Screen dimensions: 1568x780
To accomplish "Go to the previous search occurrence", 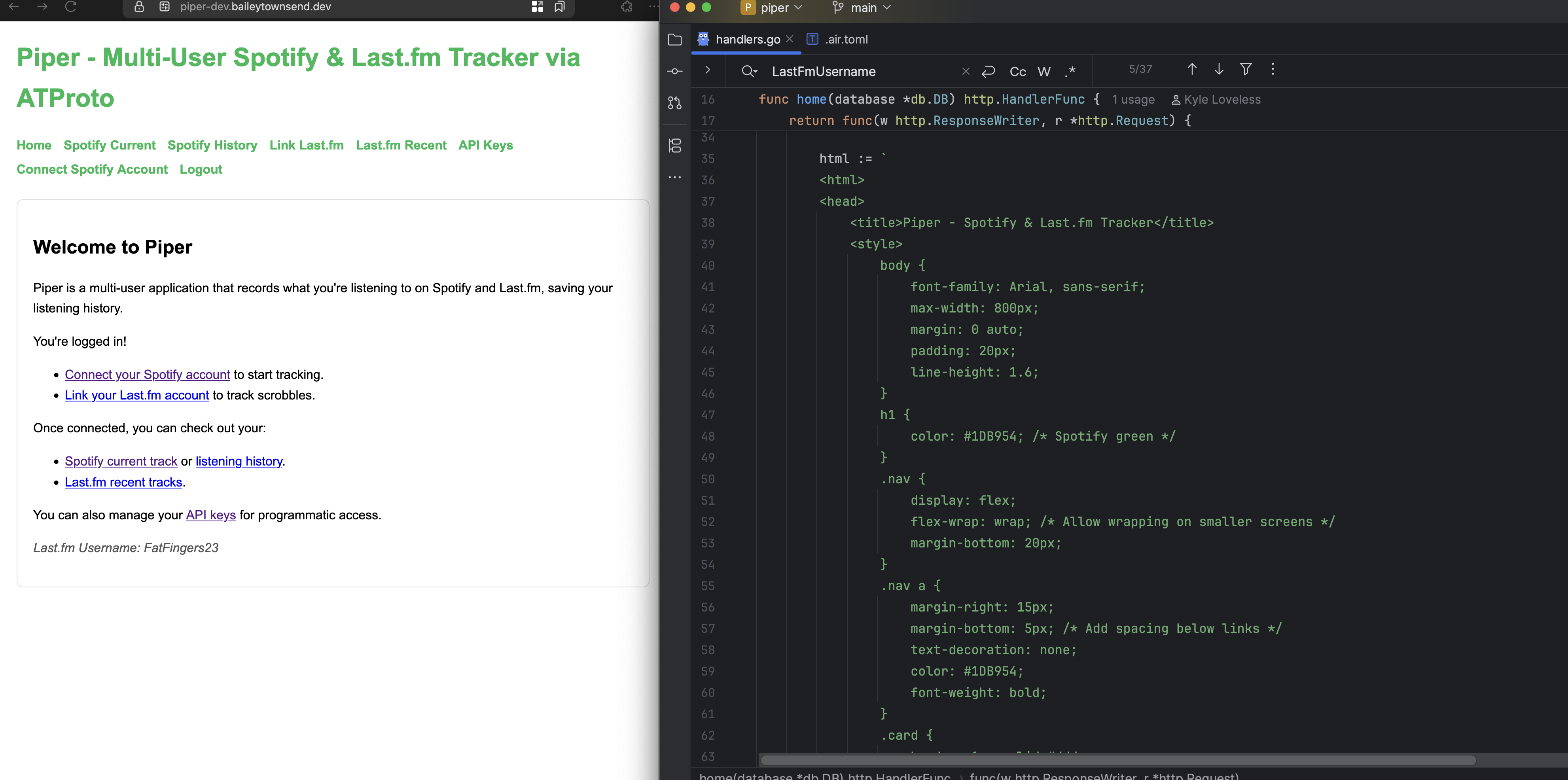I will [1192, 69].
